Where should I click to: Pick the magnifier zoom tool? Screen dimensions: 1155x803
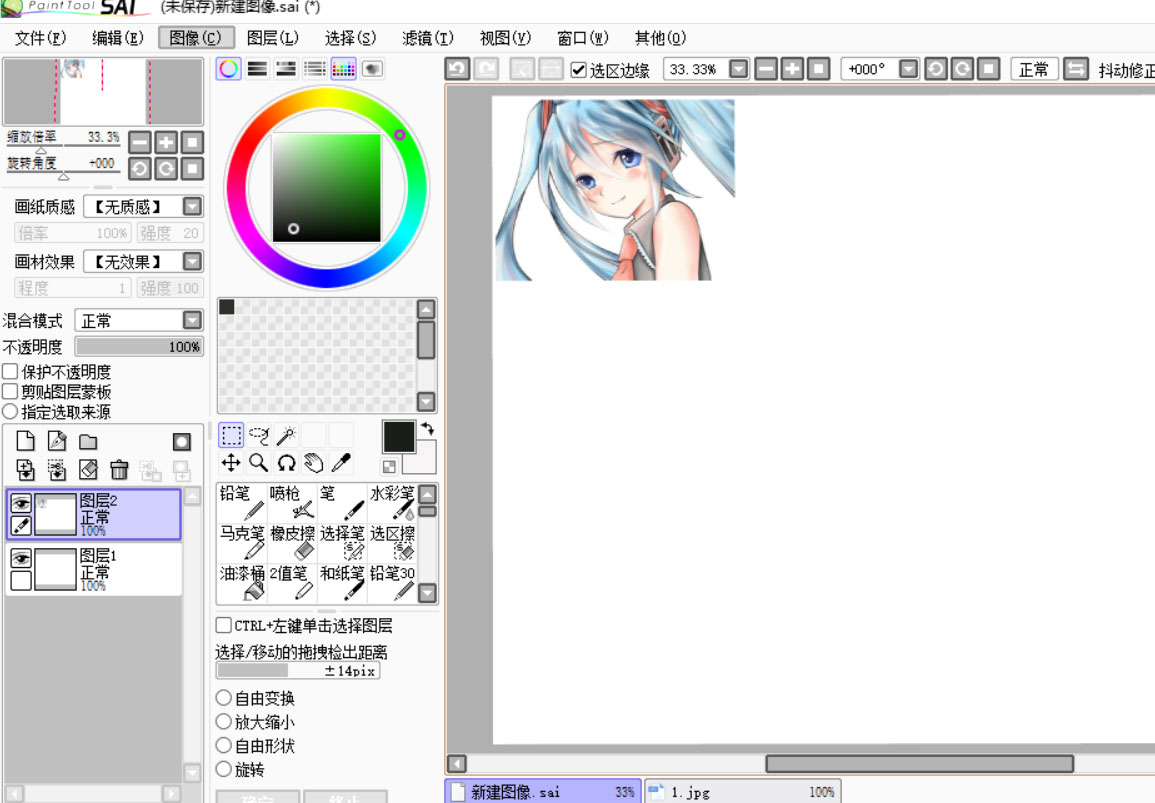[x=259, y=463]
